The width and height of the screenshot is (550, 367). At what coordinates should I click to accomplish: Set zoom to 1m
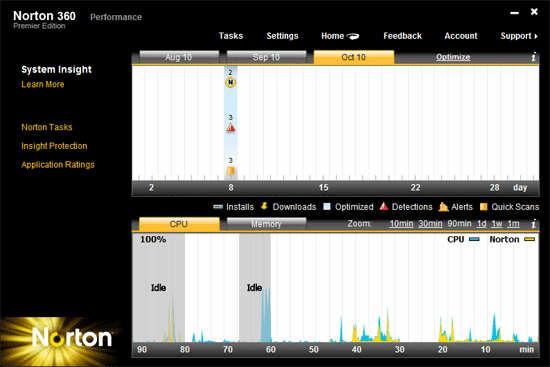point(513,223)
